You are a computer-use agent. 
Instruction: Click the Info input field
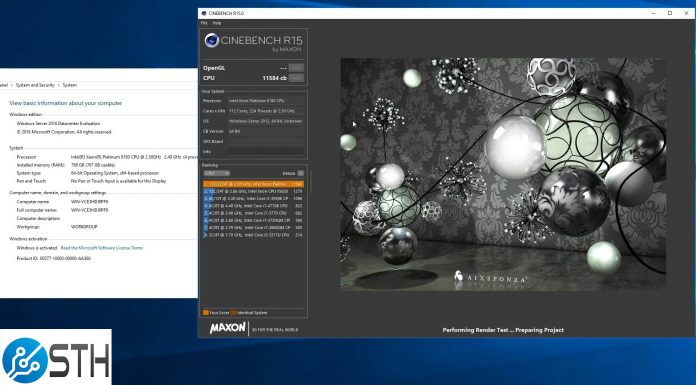(265, 151)
